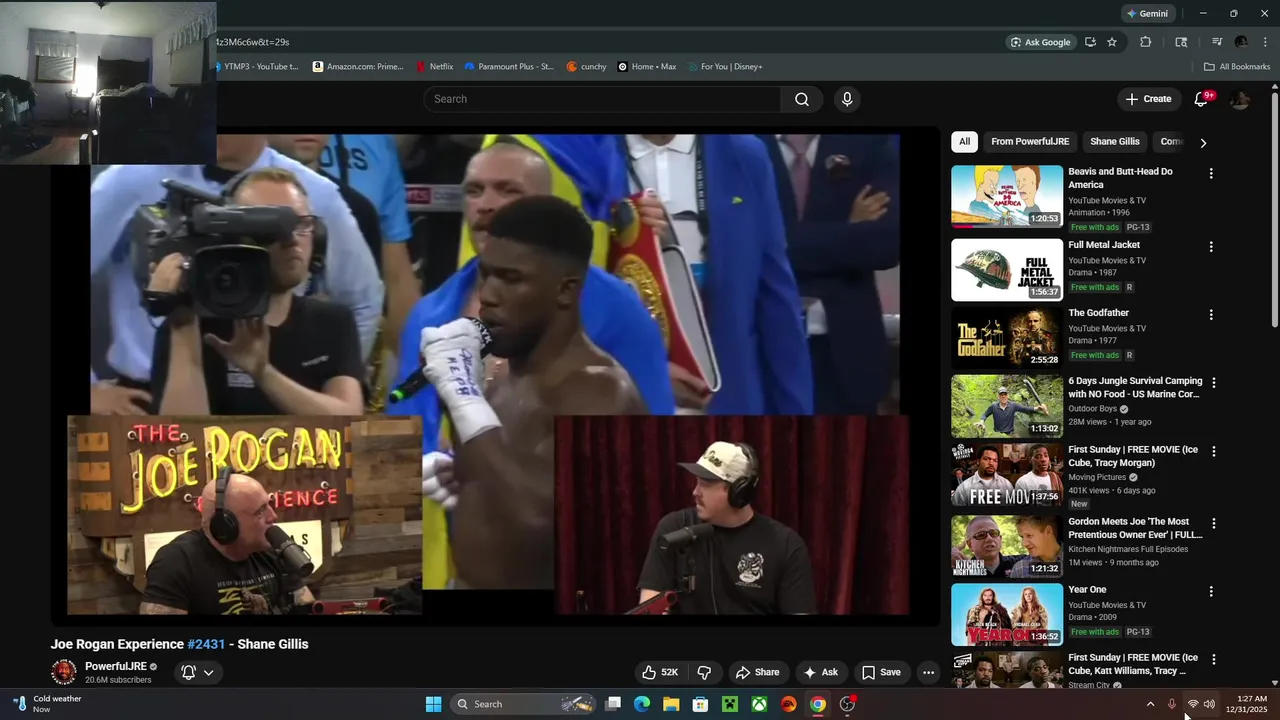1280x720 pixels.
Task: Open Full Metal Jacket video title
Action: 1104,245
